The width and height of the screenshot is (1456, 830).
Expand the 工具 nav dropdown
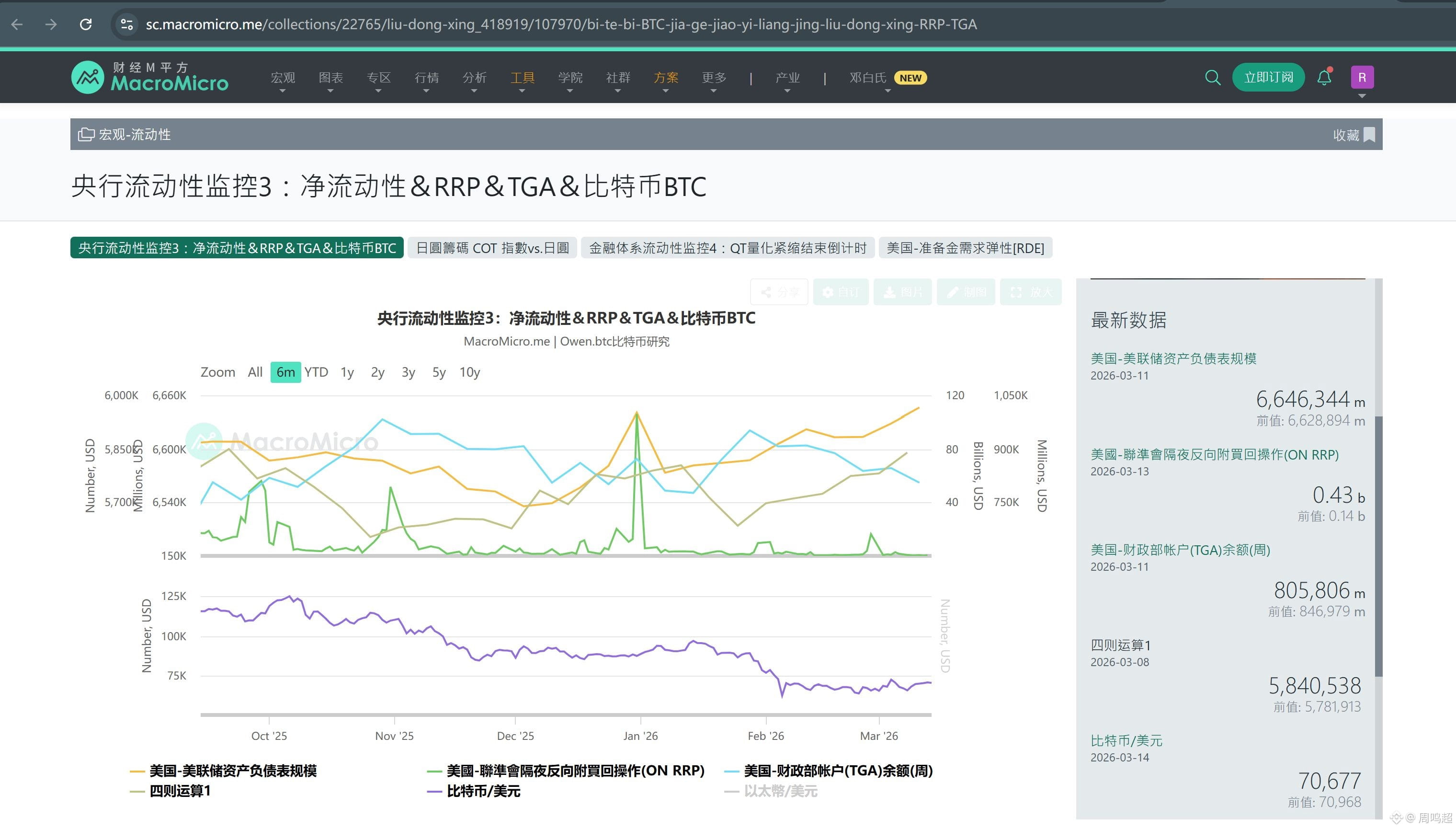522,78
